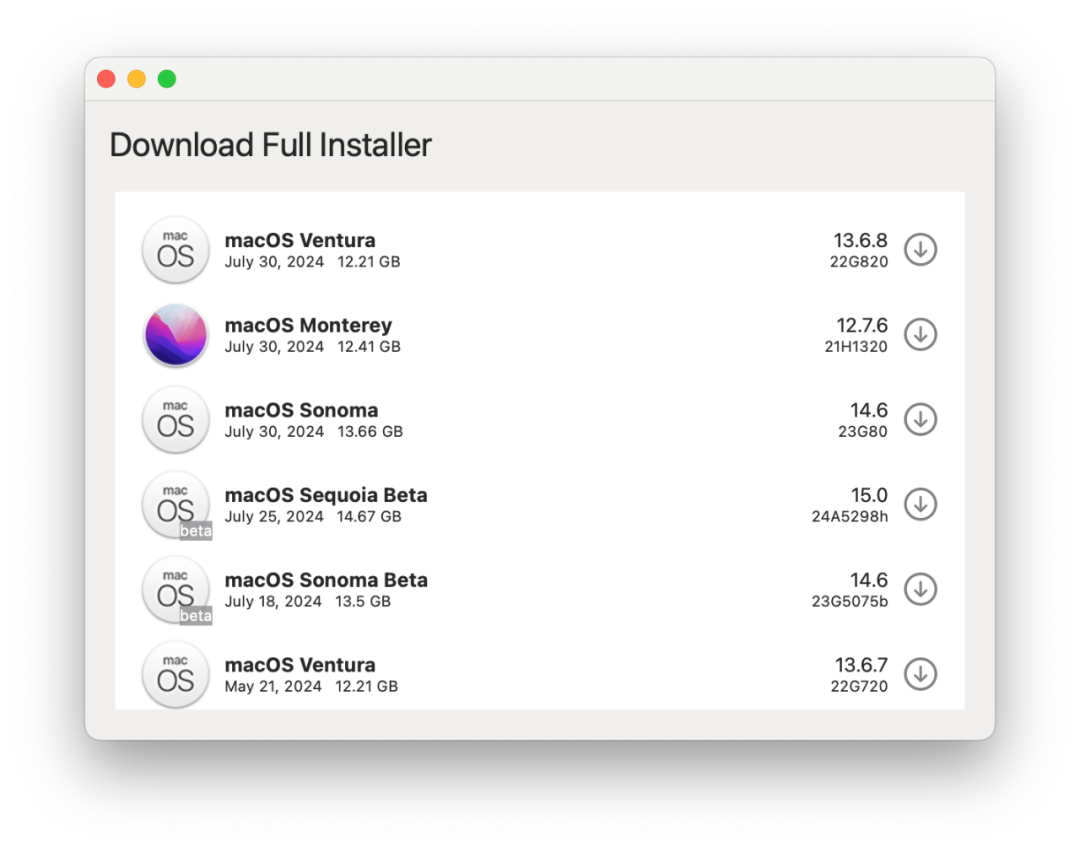Image resolution: width=1080 pixels, height=852 pixels.
Task: Click the macOS Monterey installer icon
Action: [x=175, y=335]
